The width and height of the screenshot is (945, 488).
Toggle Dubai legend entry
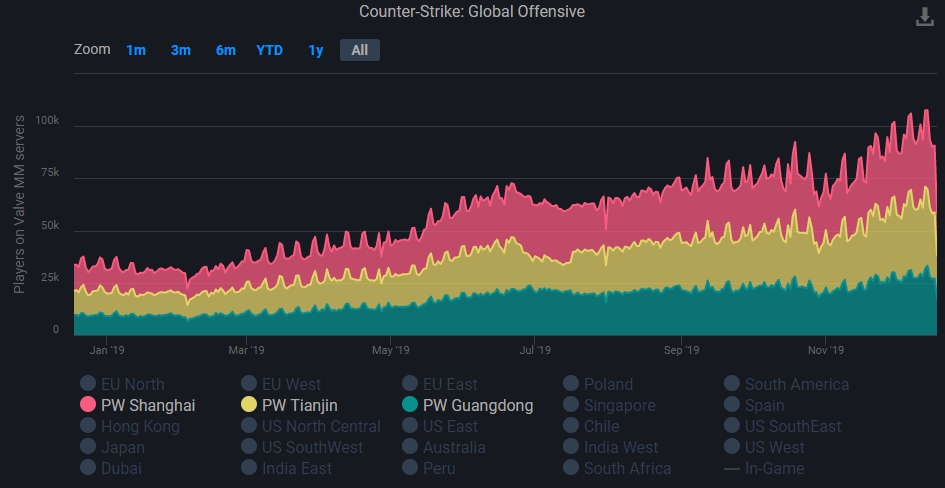[111, 469]
